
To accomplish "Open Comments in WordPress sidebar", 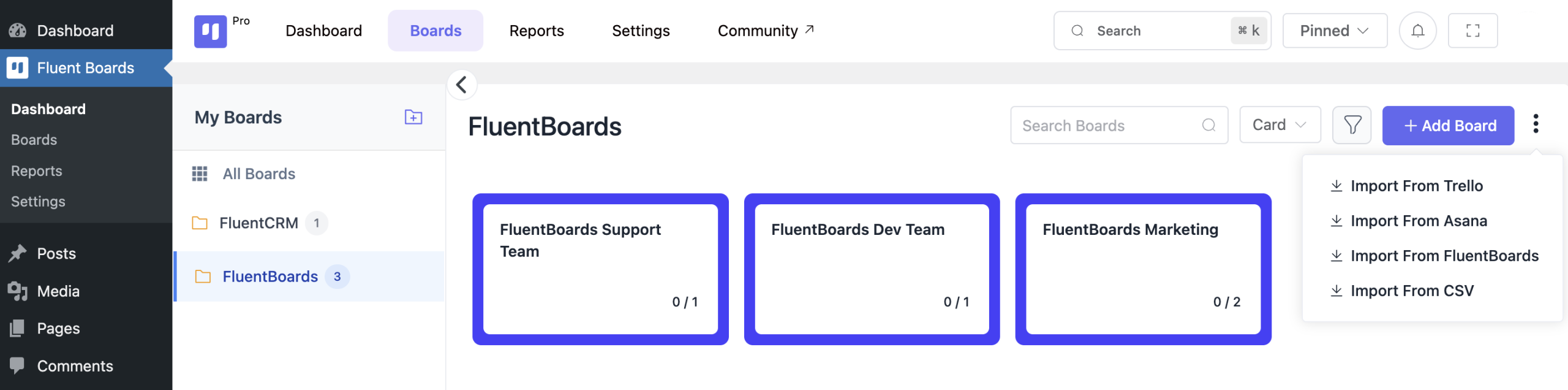I will click(86, 365).
